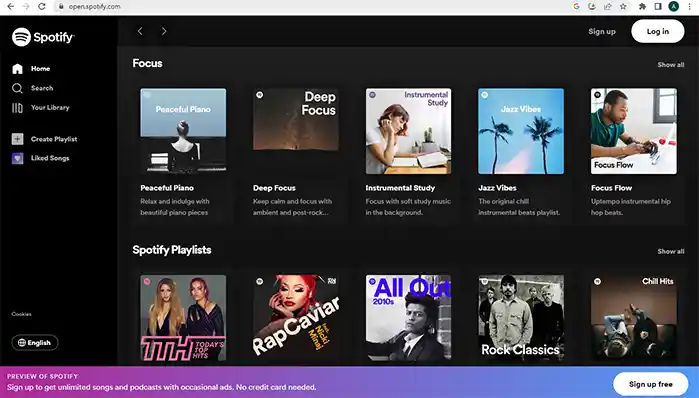This screenshot has height=398, width=699.
Task: Show all Focus playlists
Action: [670, 65]
